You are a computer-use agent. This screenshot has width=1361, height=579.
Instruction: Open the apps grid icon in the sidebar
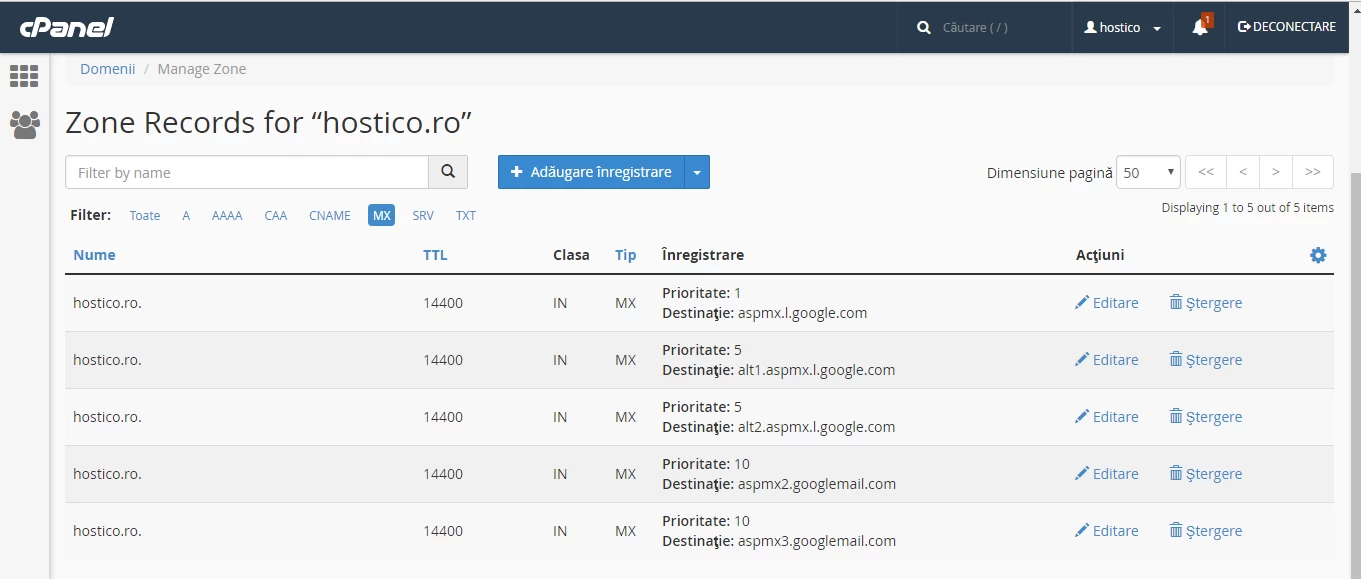click(x=23, y=76)
